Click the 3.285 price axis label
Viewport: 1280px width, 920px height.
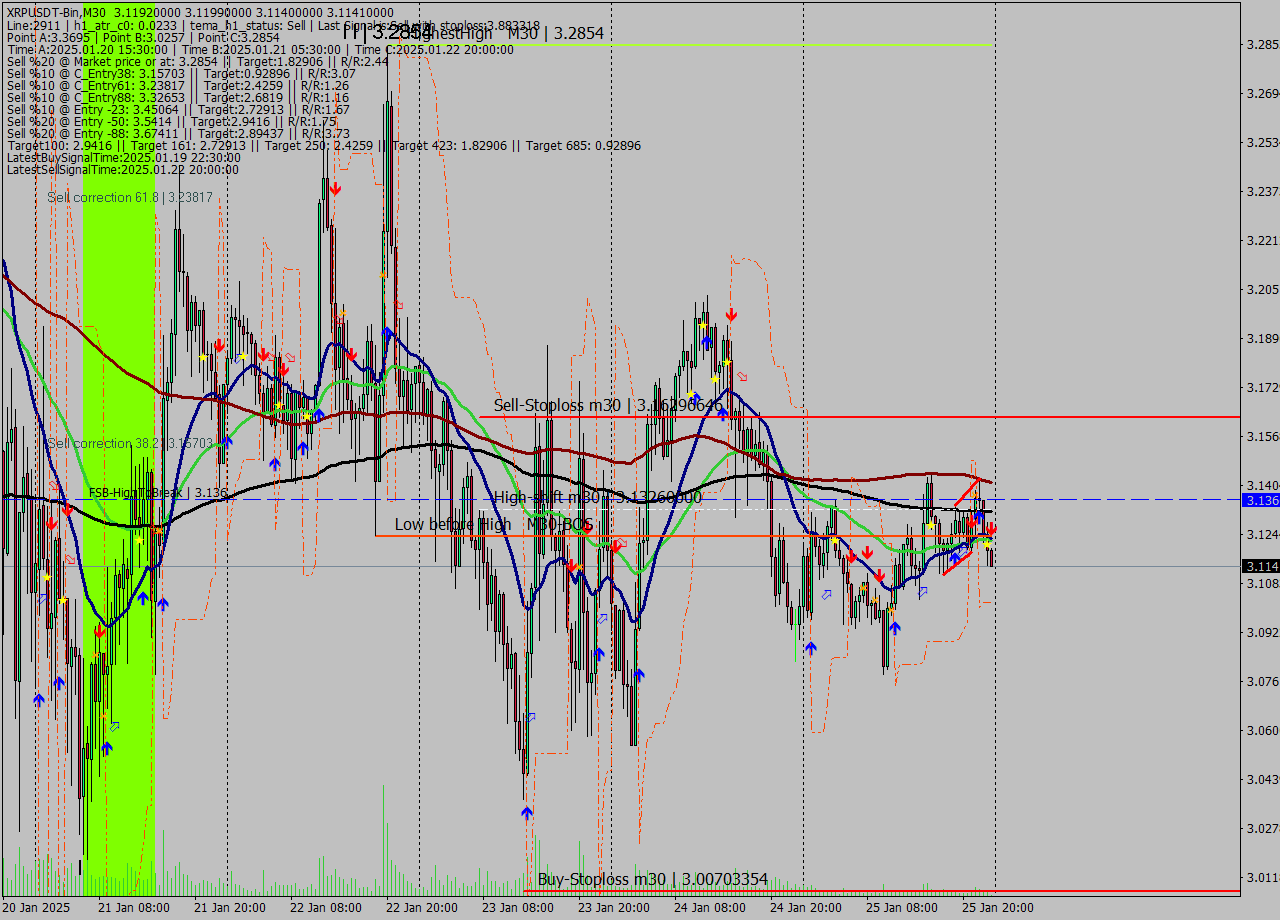tap(1261, 45)
